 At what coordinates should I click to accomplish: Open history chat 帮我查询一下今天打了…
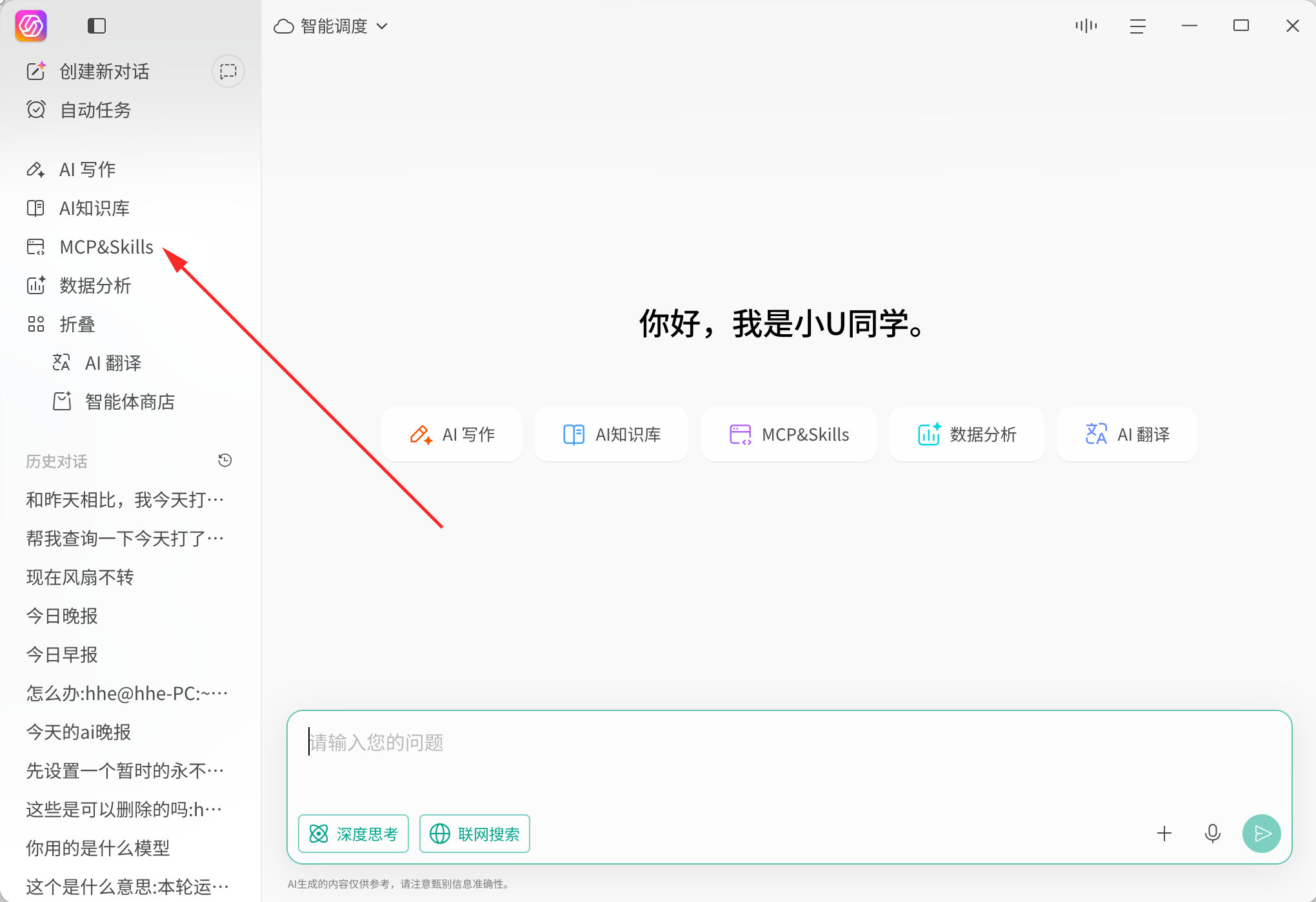point(126,539)
